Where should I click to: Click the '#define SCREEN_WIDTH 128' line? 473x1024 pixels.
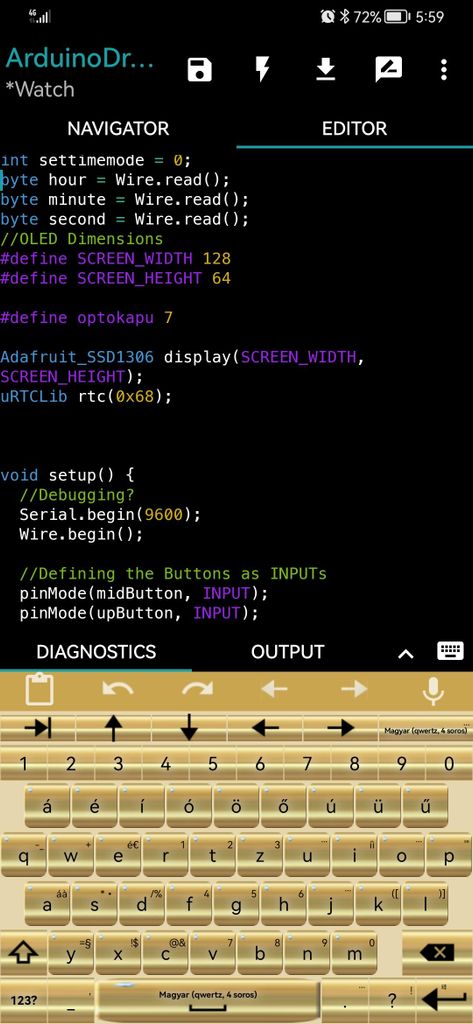(116, 259)
